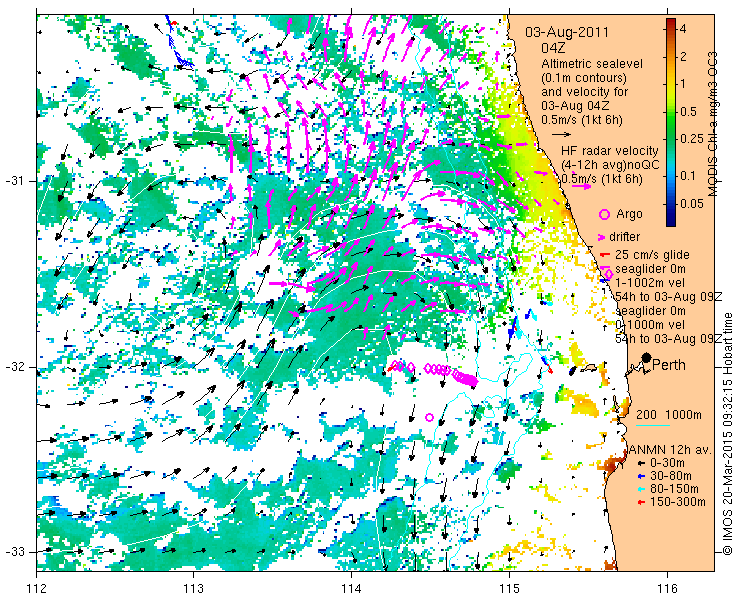The width and height of the screenshot is (740, 600).
Task: Click the red 25 cm/s glide legend marker
Action: click(x=604, y=255)
